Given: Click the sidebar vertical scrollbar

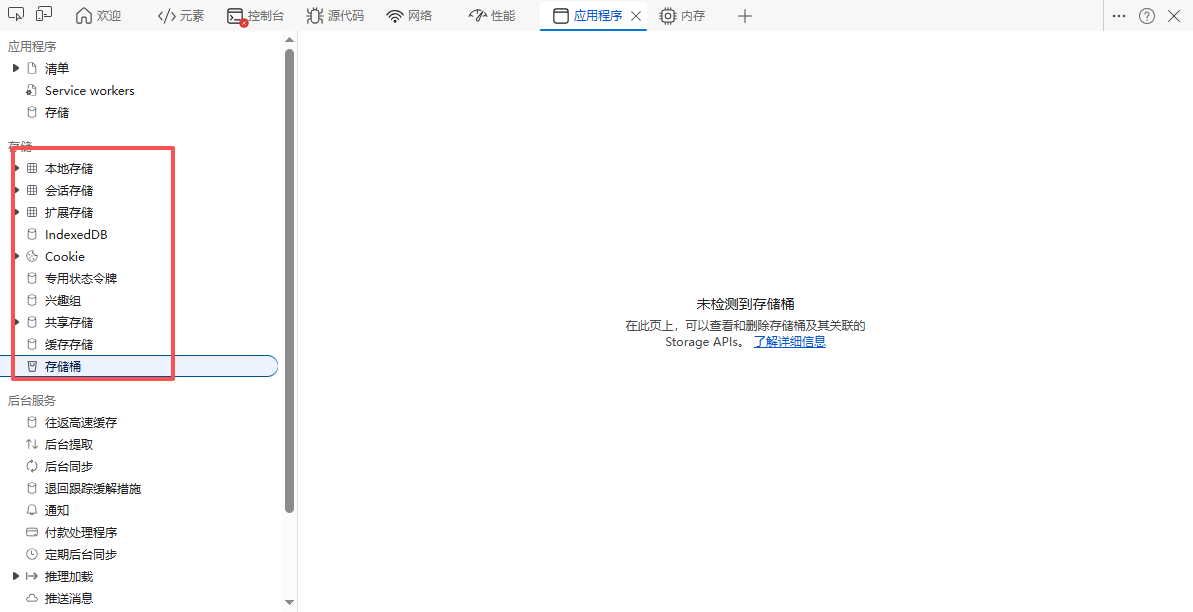Looking at the screenshot, I should (289, 280).
